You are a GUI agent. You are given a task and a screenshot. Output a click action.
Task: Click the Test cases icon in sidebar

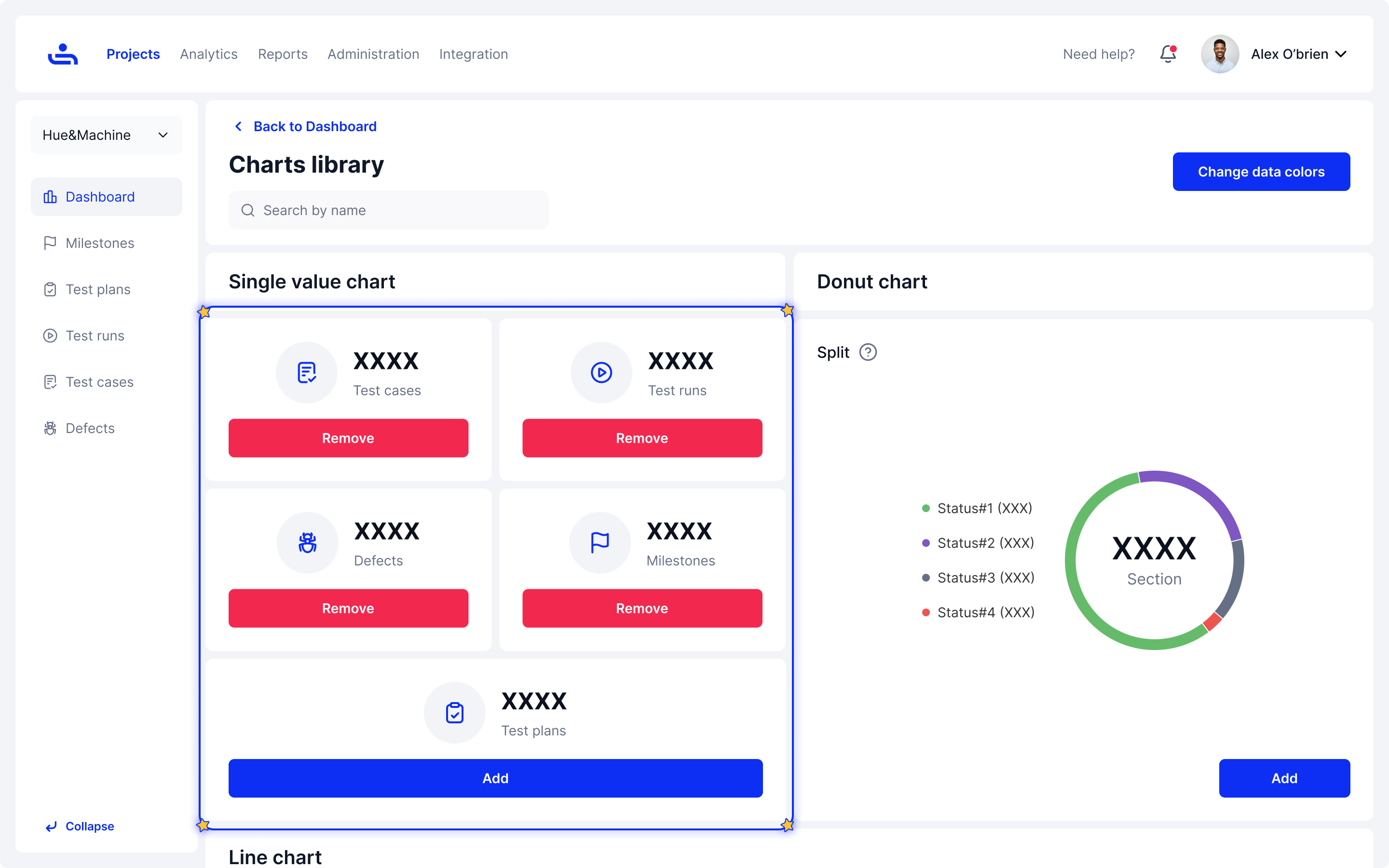[50, 382]
